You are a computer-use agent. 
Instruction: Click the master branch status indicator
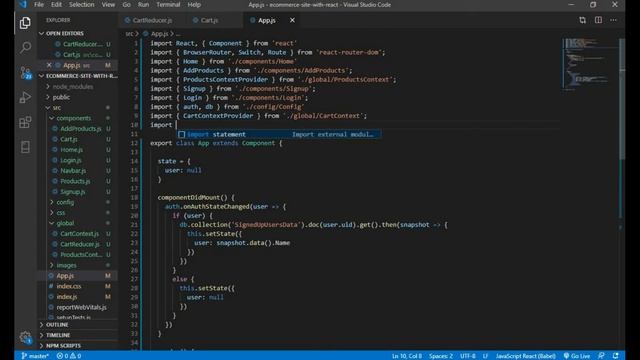(x=35, y=356)
